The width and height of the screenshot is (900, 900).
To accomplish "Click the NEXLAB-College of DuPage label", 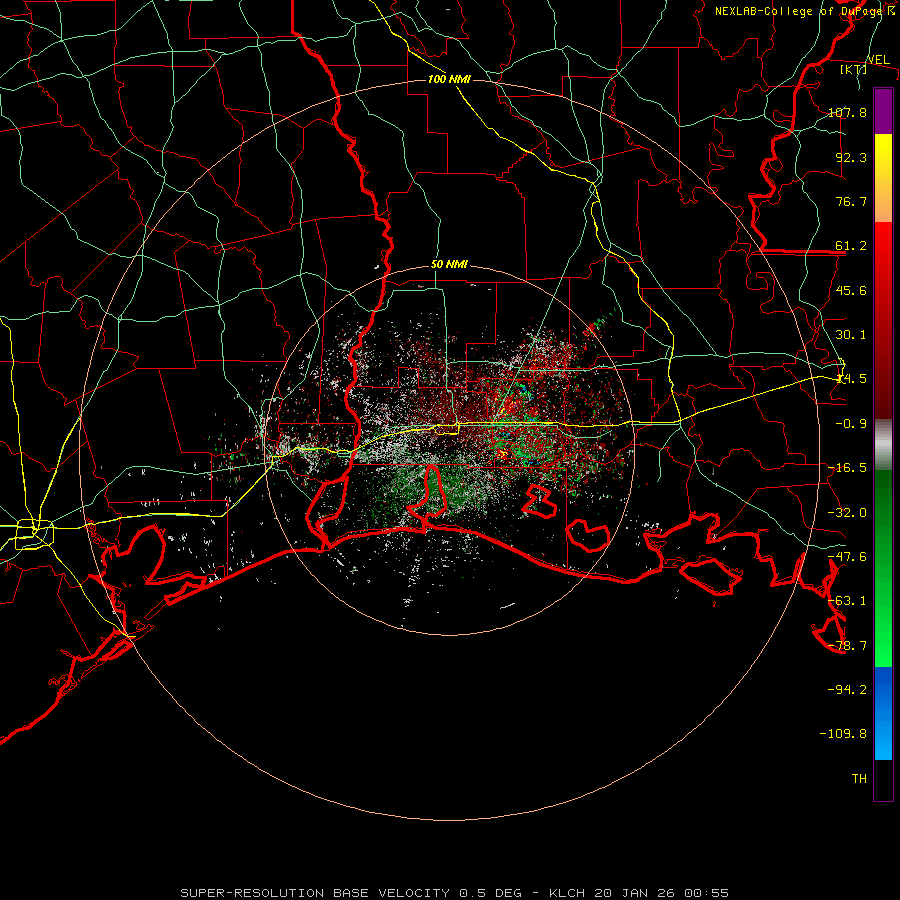I will click(800, 11).
